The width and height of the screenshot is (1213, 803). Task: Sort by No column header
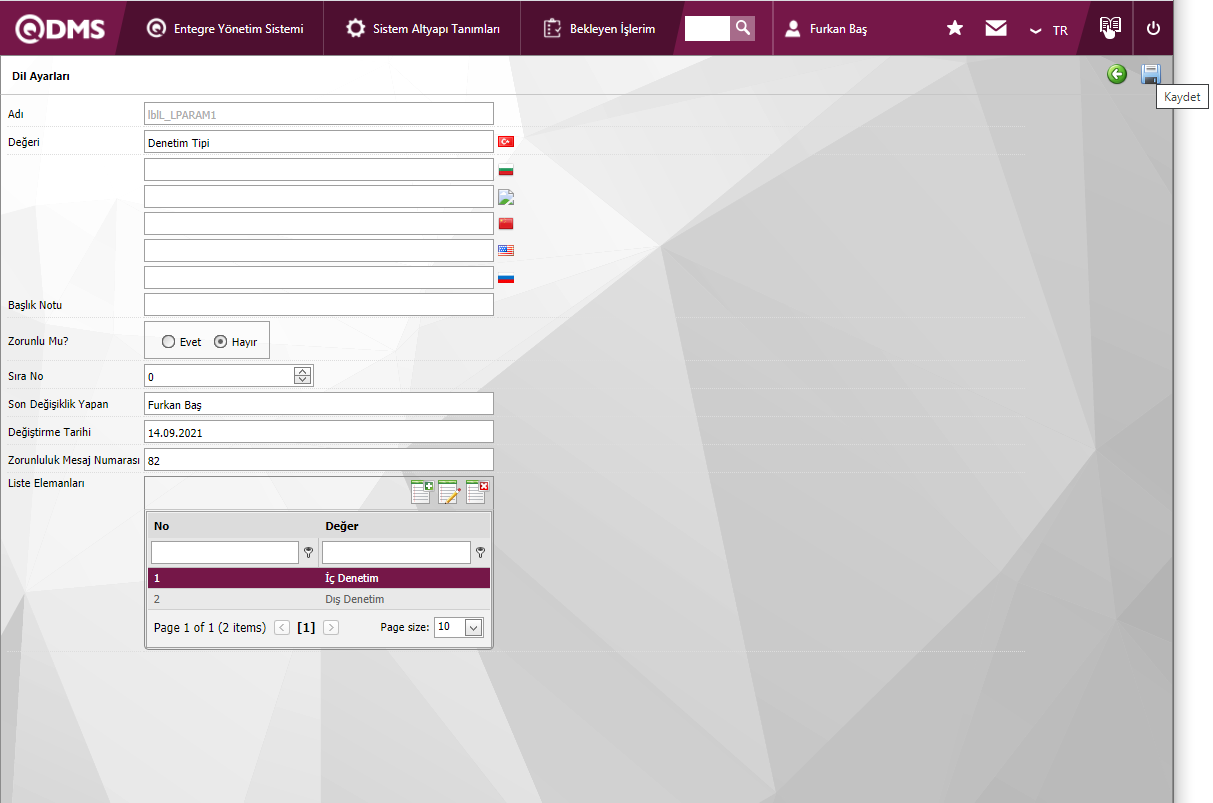coord(162,526)
